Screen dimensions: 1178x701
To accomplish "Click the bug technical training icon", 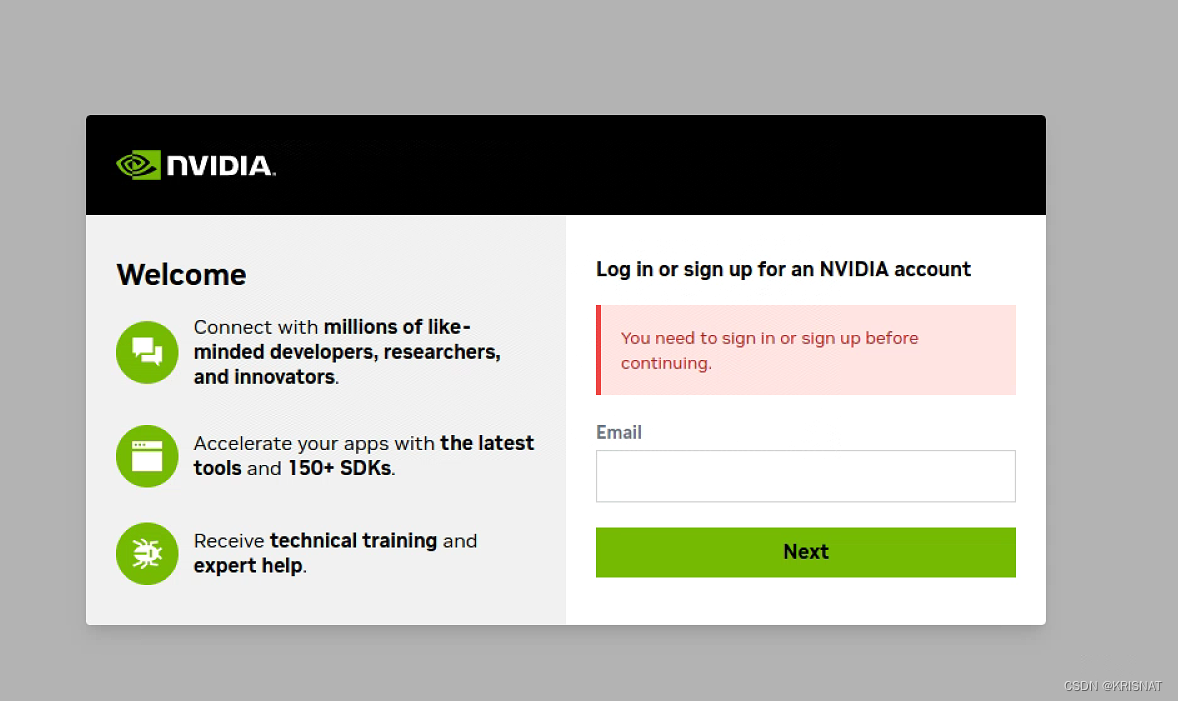I will pyautogui.click(x=147, y=554).
